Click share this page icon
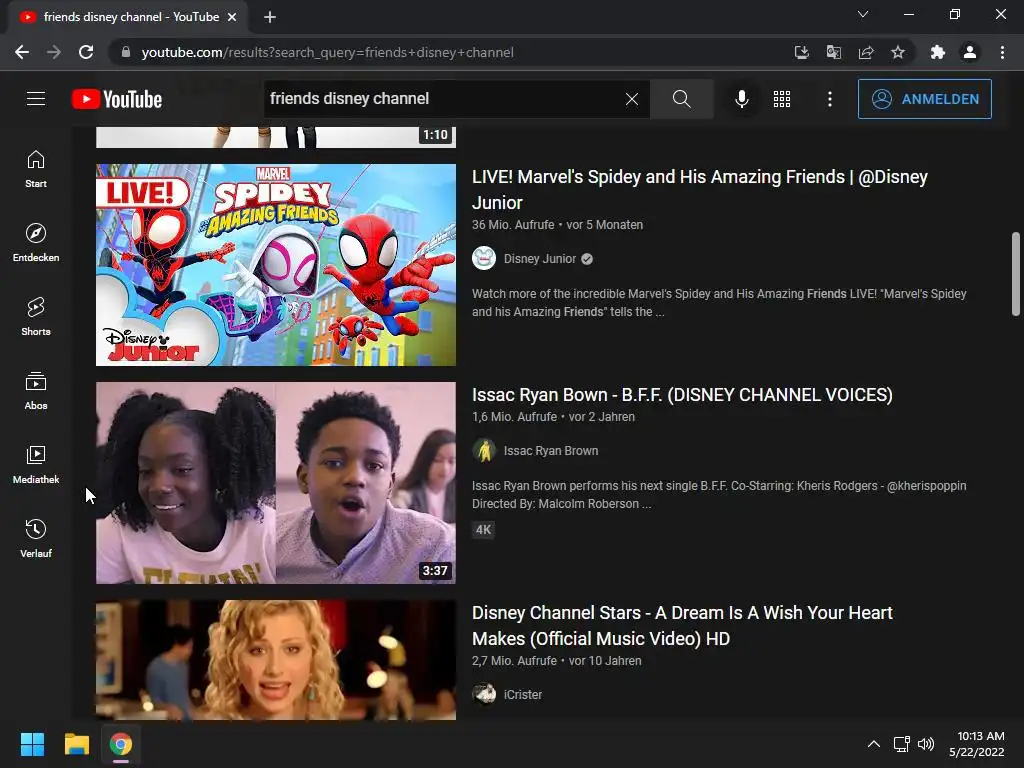This screenshot has width=1024, height=768. pyautogui.click(x=866, y=52)
